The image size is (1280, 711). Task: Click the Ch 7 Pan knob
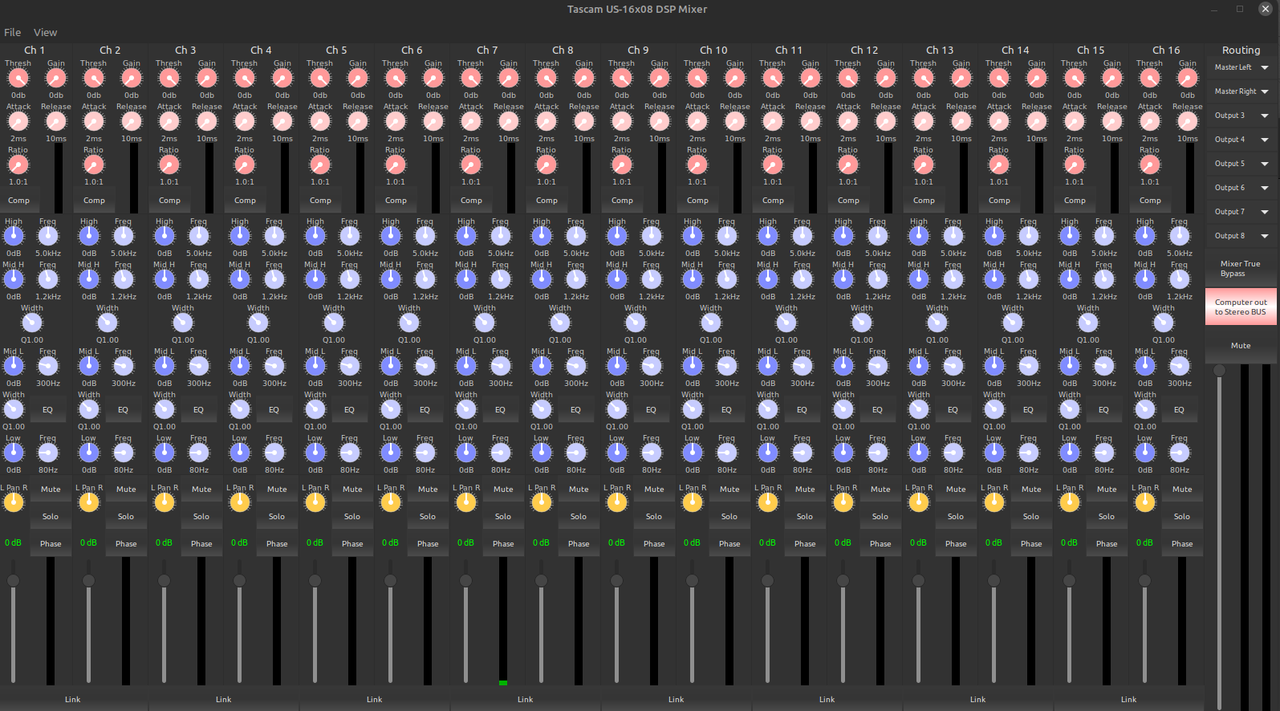466,502
